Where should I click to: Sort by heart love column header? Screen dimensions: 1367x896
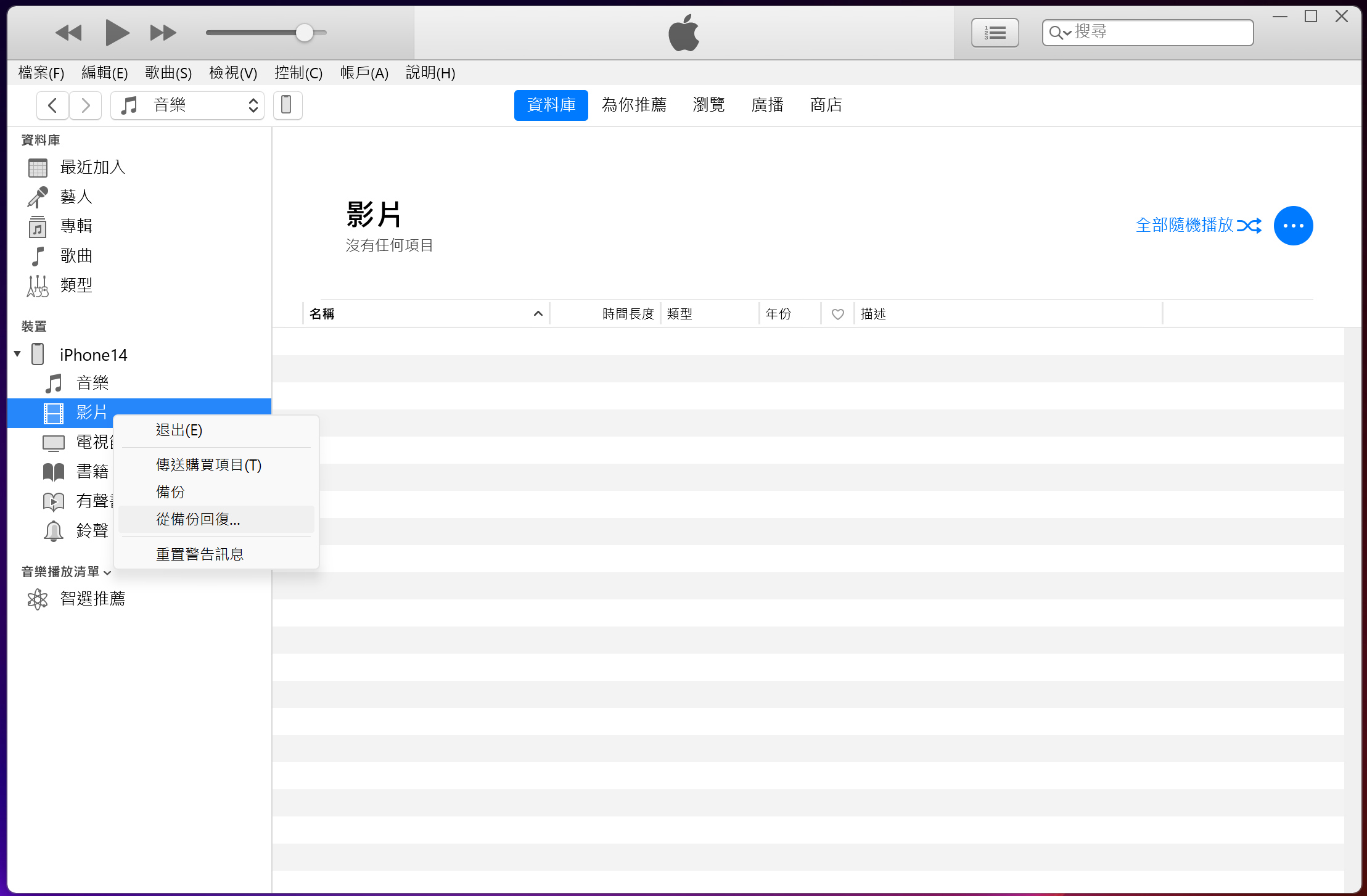pyautogui.click(x=837, y=314)
